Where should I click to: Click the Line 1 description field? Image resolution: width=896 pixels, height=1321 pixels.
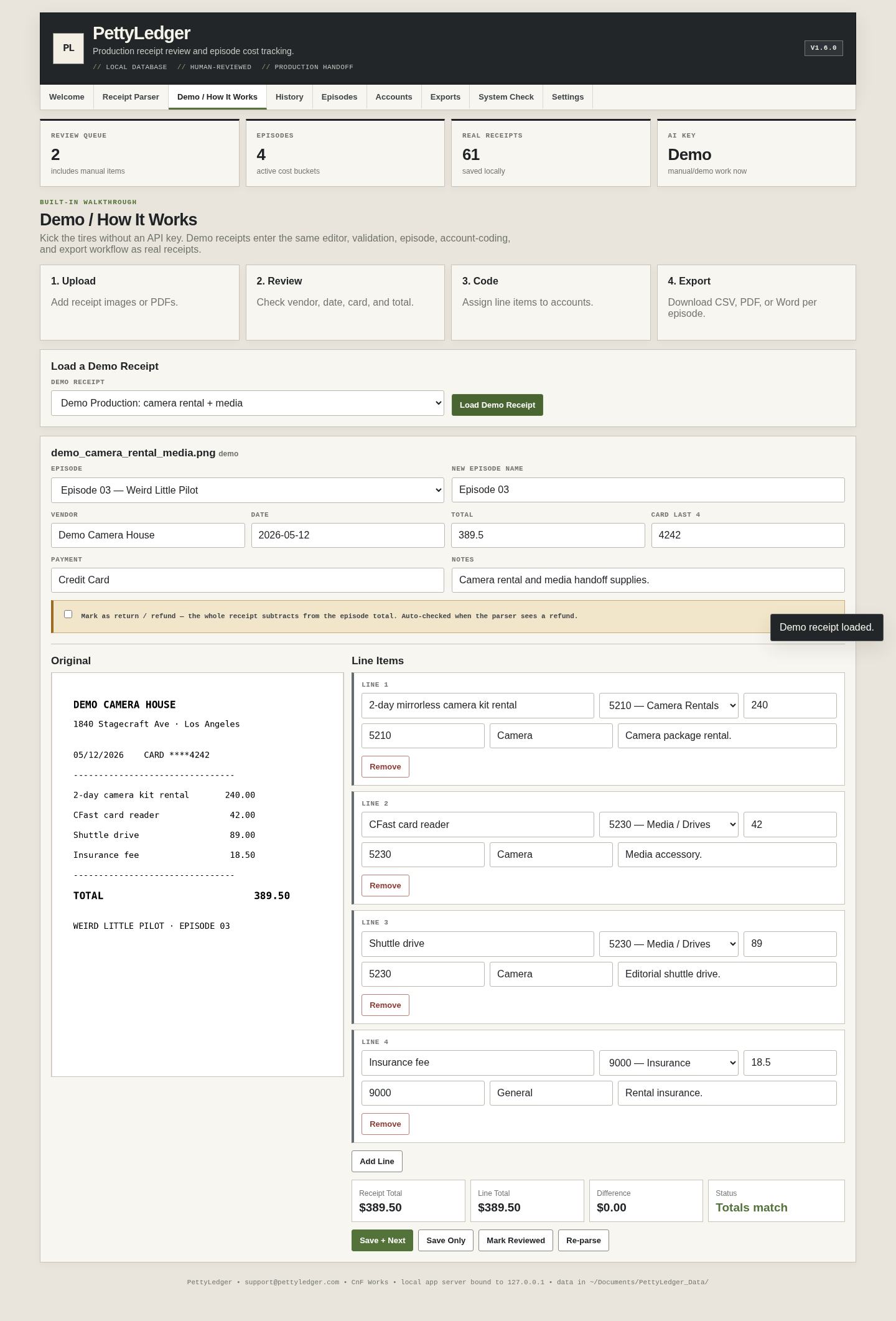coord(478,705)
